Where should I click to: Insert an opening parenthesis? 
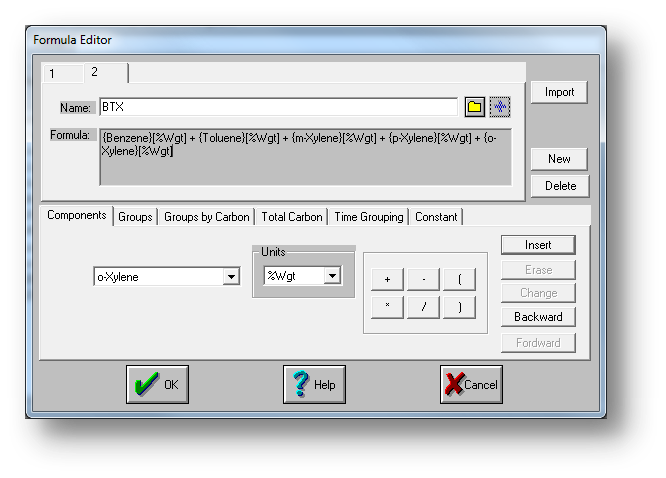459,280
